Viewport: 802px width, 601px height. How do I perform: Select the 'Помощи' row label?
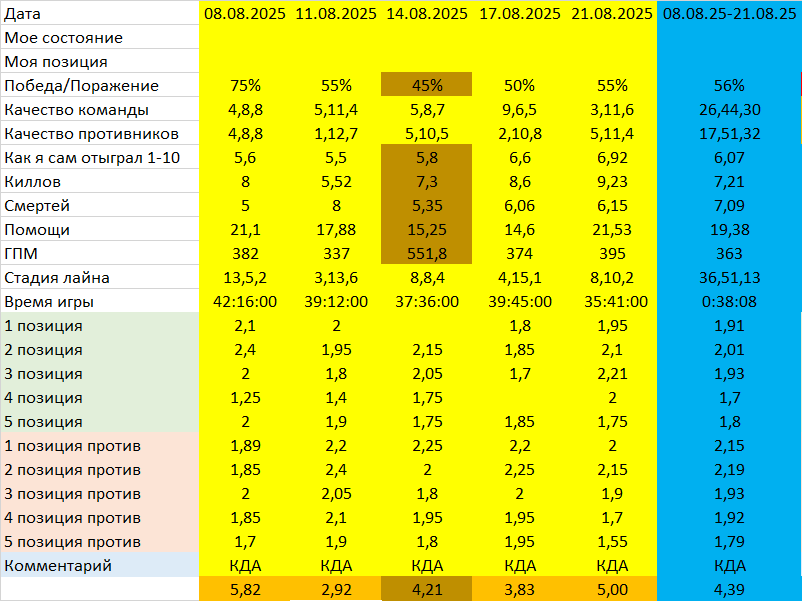[x=99, y=229]
